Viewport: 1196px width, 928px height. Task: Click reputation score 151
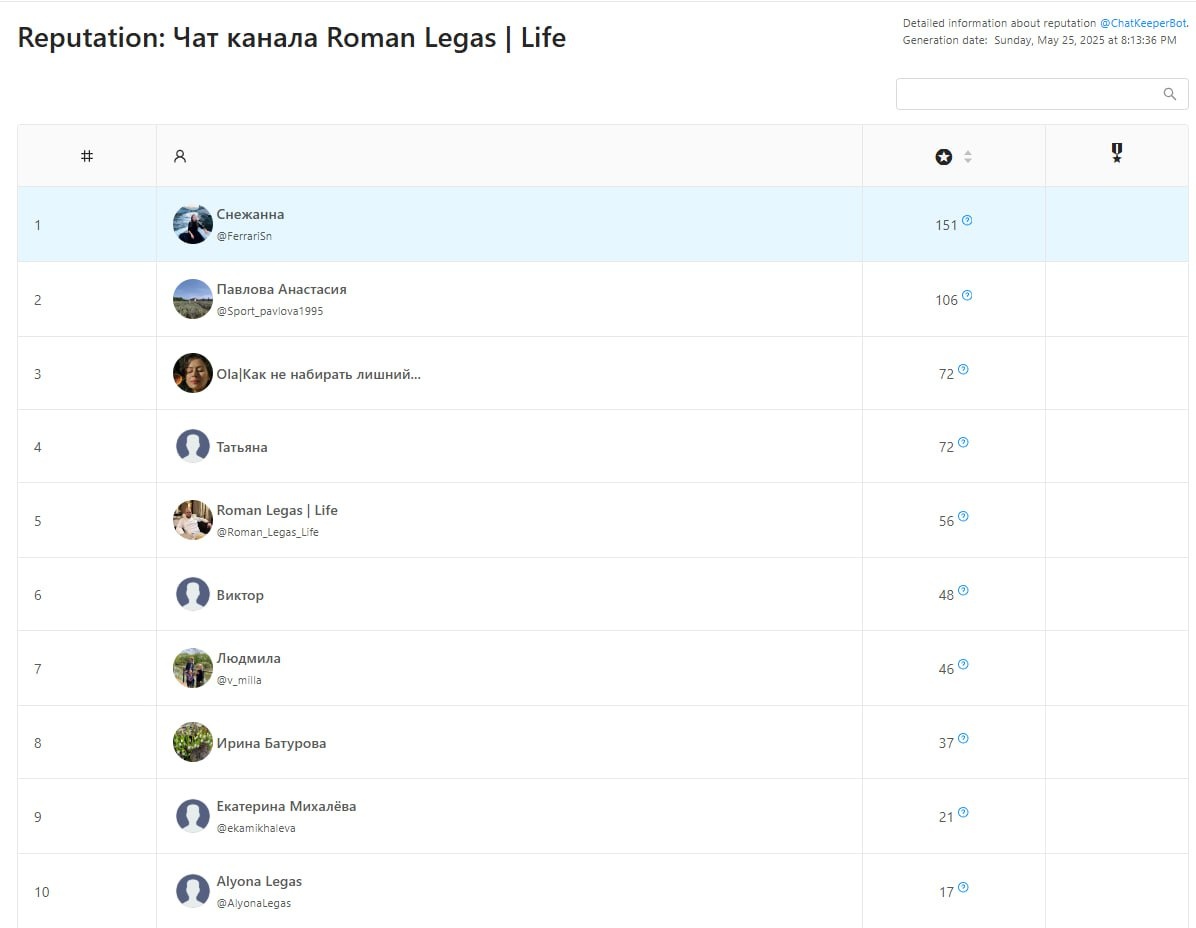[x=946, y=226]
